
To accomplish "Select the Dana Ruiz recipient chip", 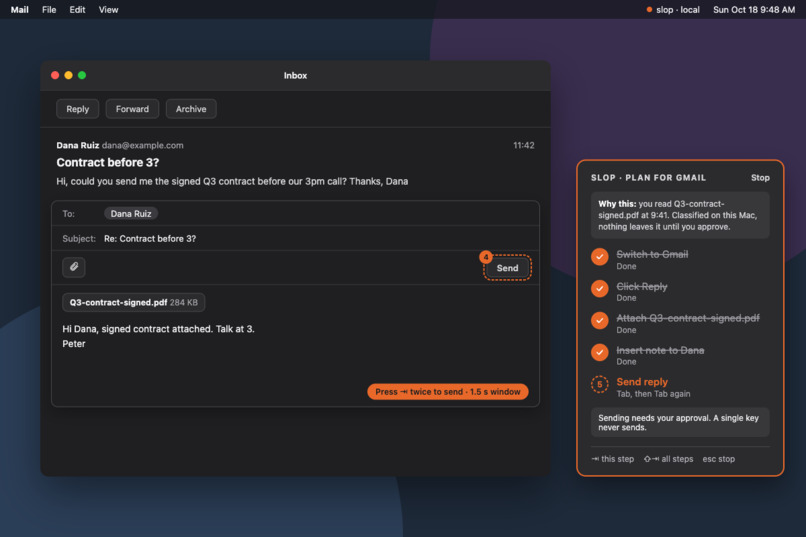I will coord(131,214).
